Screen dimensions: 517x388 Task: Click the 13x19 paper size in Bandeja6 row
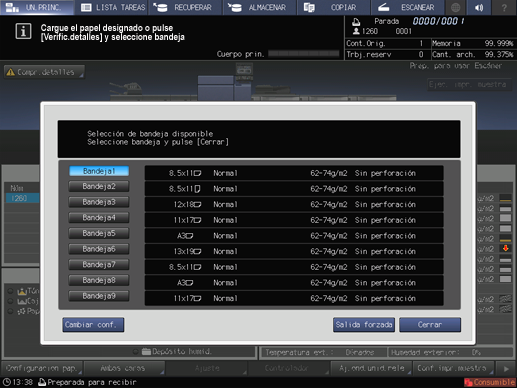(187, 251)
